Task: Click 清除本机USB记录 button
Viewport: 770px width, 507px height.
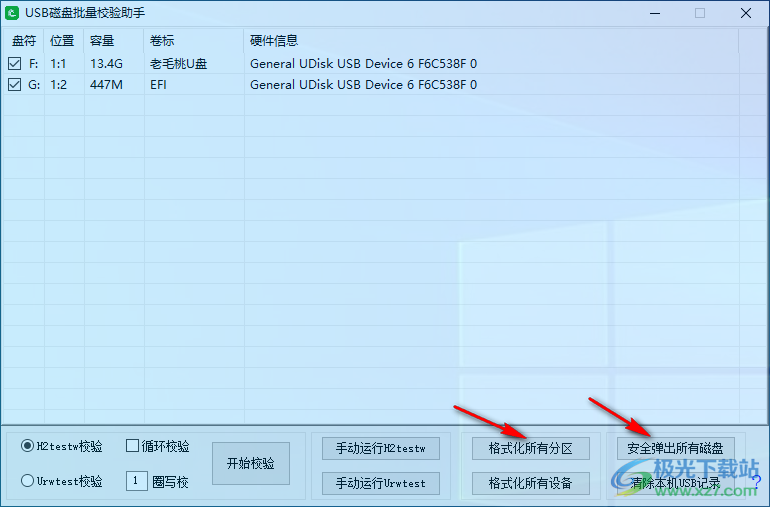Action: [676, 483]
